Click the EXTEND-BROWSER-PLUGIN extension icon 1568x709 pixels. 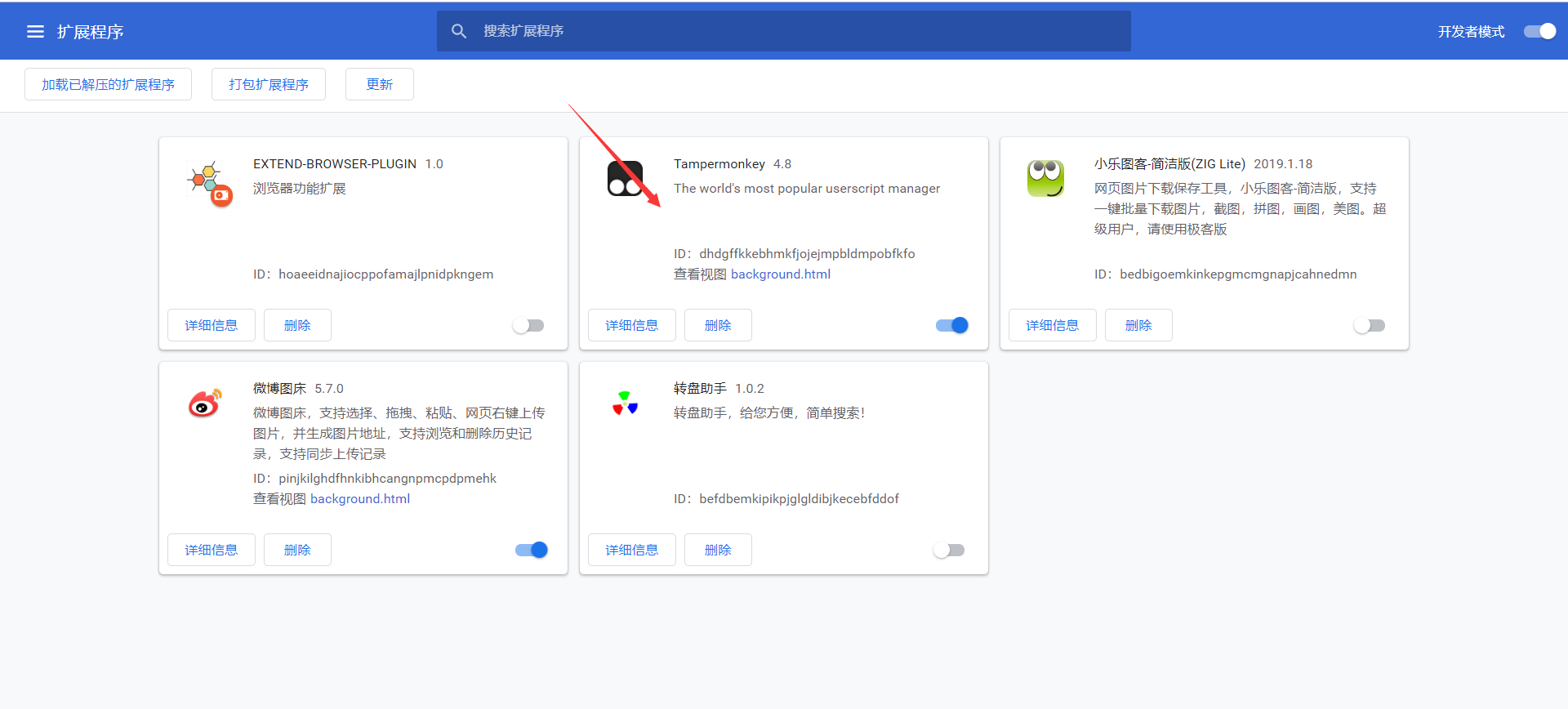pyautogui.click(x=211, y=183)
